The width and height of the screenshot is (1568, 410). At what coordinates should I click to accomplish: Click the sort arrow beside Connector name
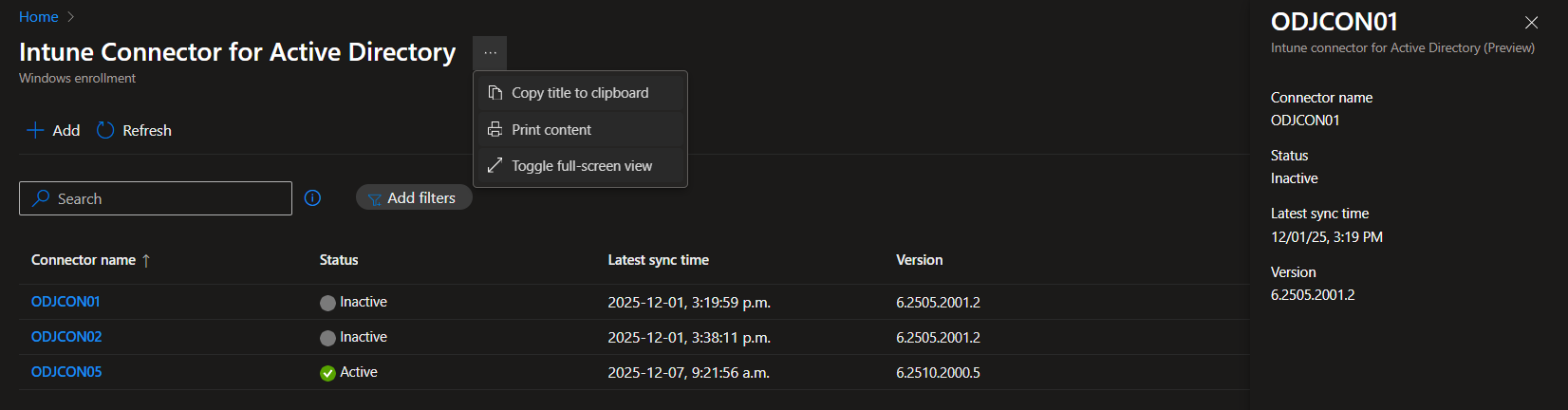point(146,260)
